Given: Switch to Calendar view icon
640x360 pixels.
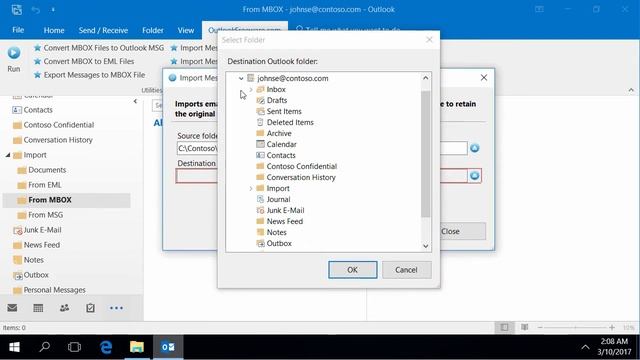Looking at the screenshot, I should click(38, 308).
